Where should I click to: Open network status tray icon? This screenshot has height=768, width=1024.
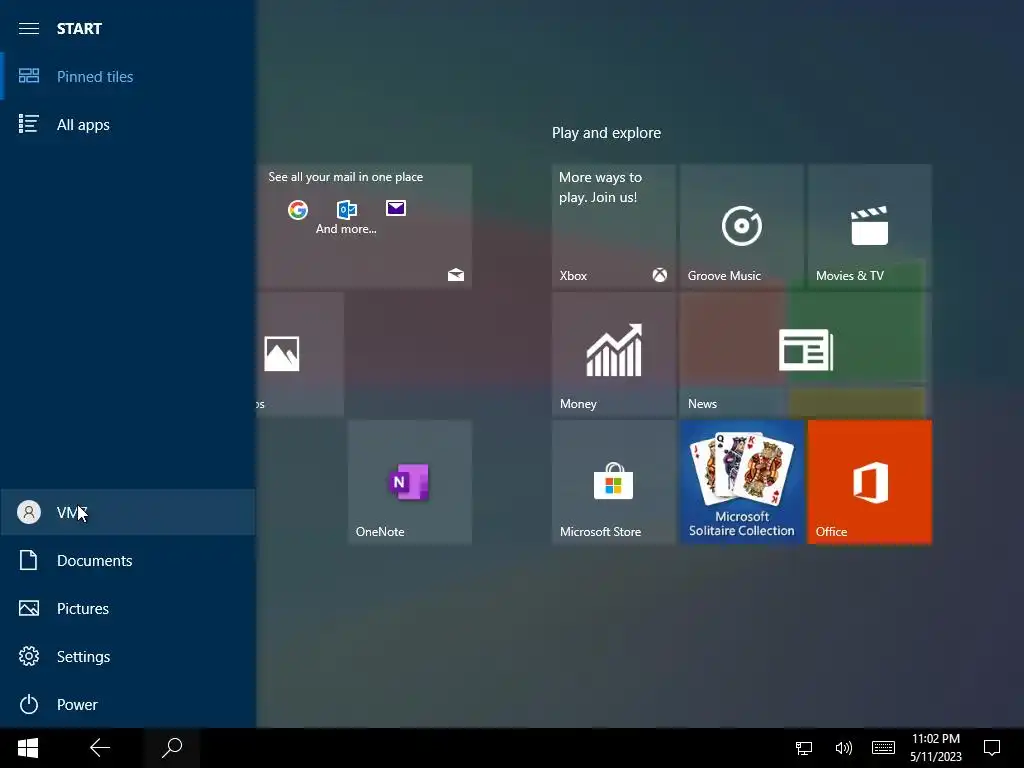tap(804, 748)
